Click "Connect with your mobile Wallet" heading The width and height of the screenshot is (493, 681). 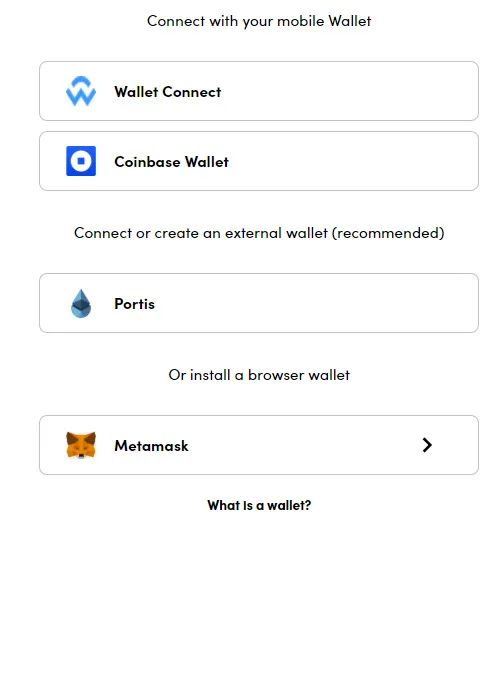259,21
